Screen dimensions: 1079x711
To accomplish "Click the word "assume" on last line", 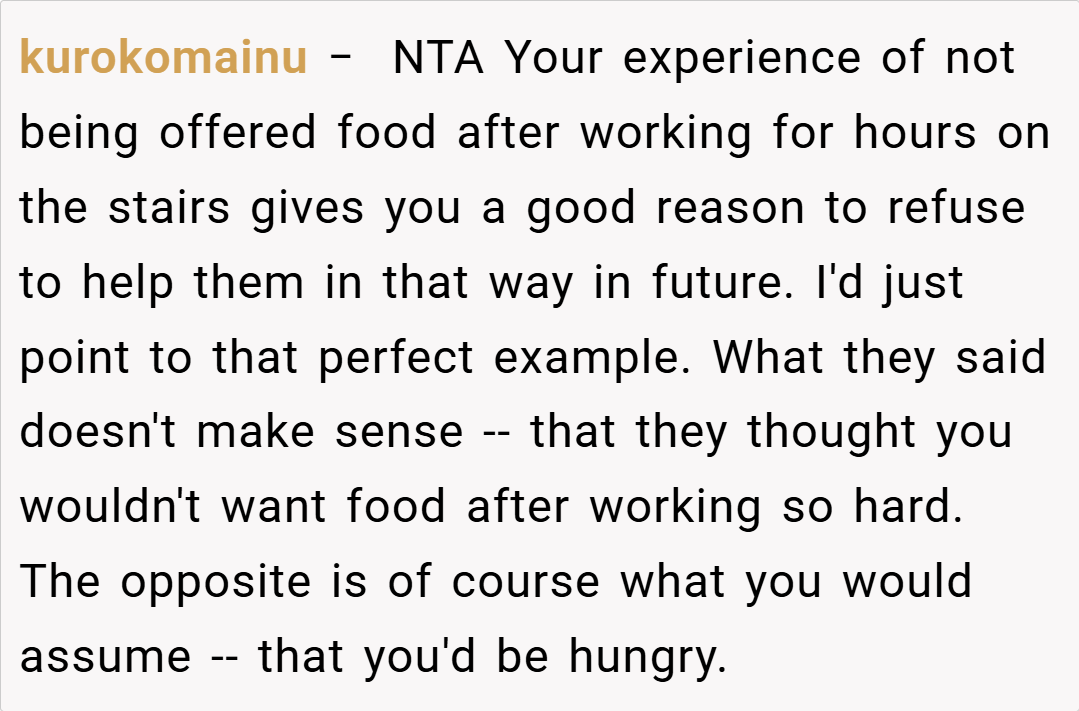I will tap(105, 657).
